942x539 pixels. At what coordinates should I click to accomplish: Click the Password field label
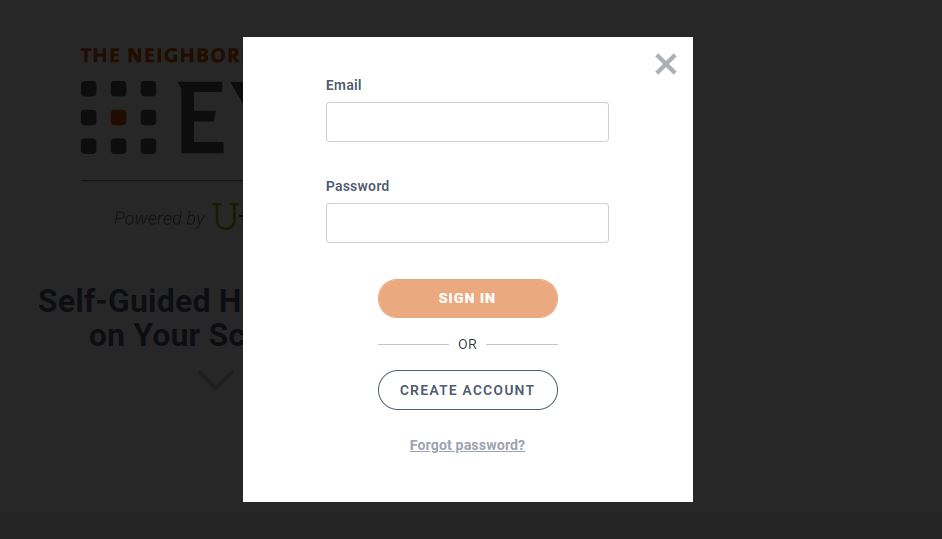tap(357, 186)
